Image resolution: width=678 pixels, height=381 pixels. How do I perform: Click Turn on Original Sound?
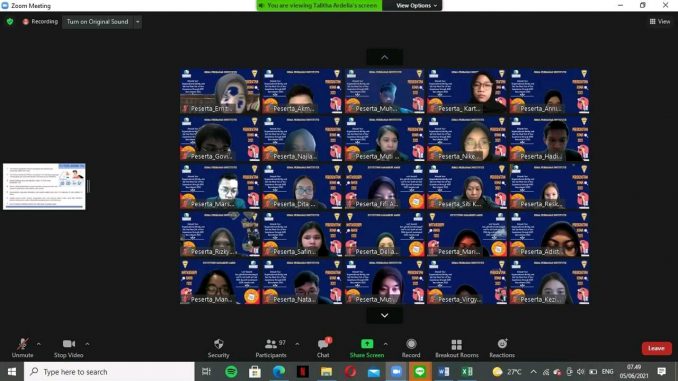[x=97, y=22]
